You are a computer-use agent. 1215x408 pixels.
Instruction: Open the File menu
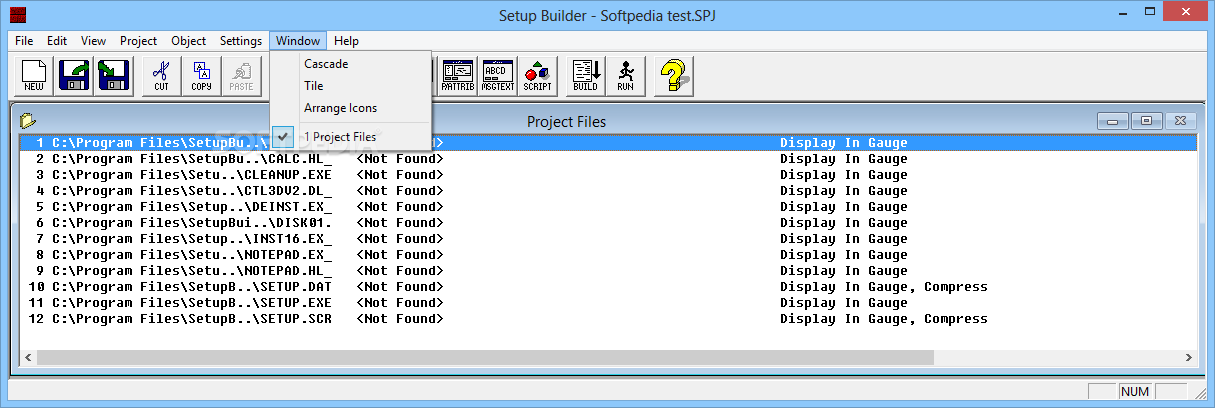[x=24, y=41]
